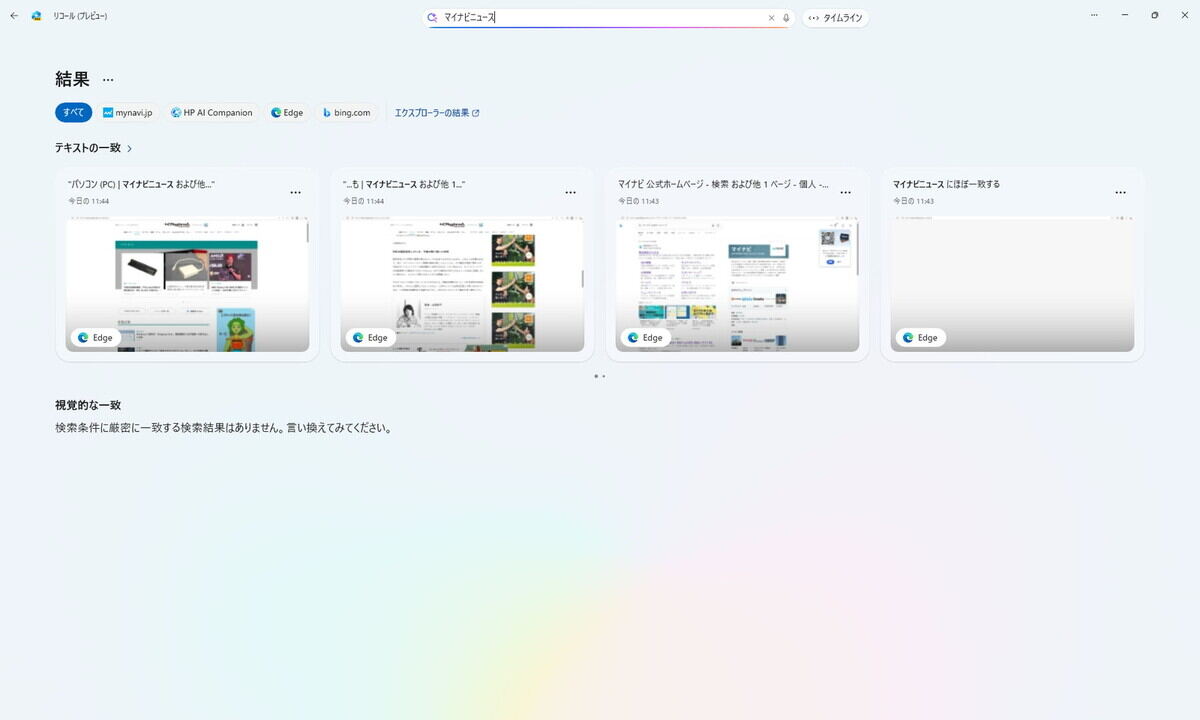Filter results by bing.com chip

click(x=347, y=113)
